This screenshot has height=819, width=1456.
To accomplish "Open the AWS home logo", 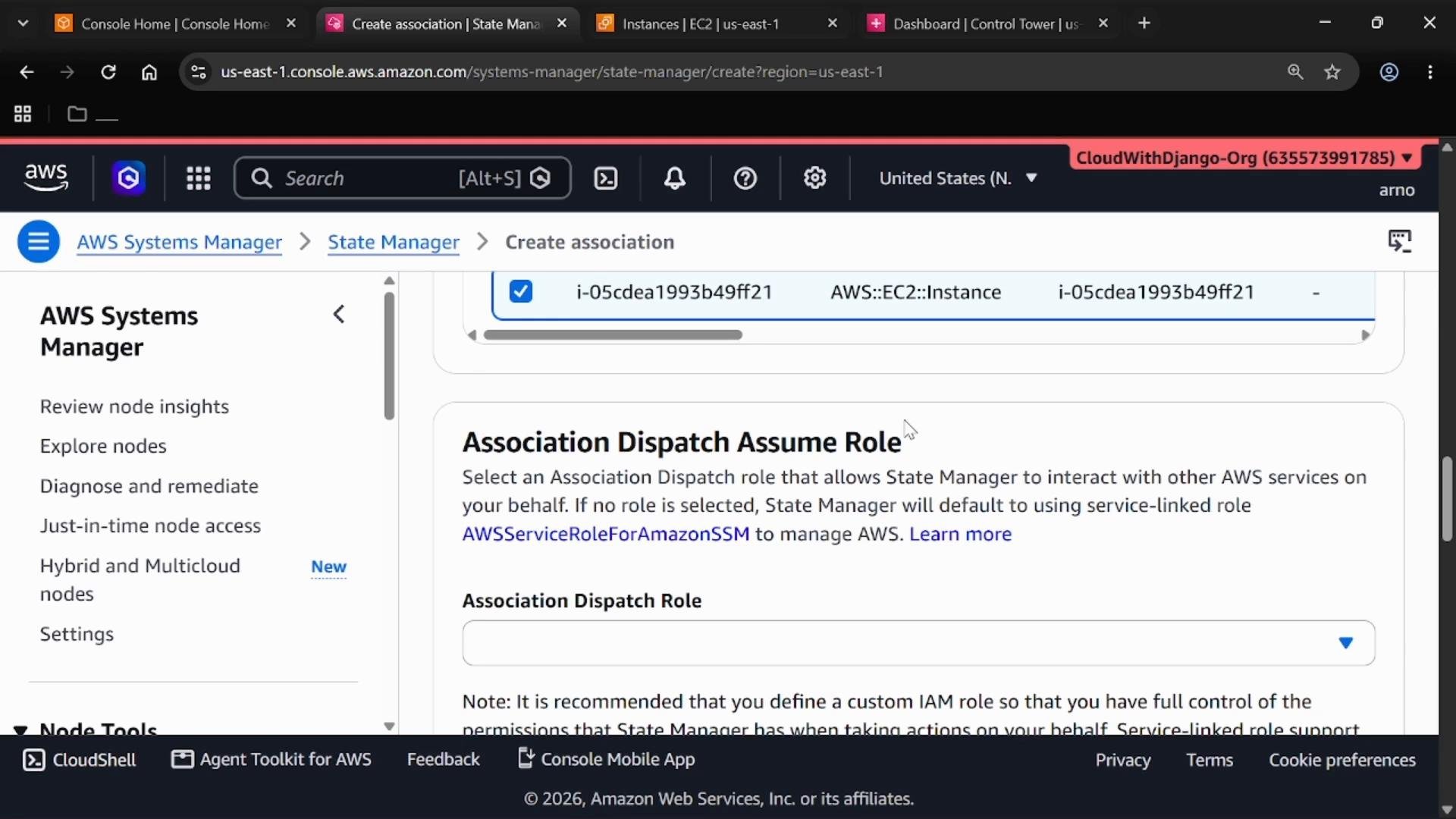I will [x=45, y=177].
